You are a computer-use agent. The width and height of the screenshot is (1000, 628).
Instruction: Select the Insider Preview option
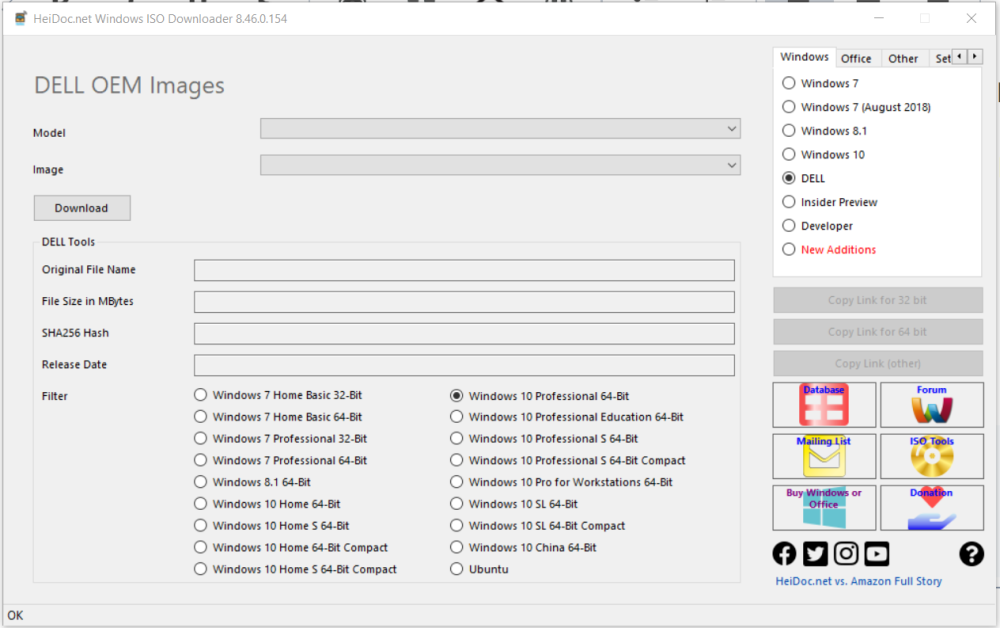[x=830, y=202]
